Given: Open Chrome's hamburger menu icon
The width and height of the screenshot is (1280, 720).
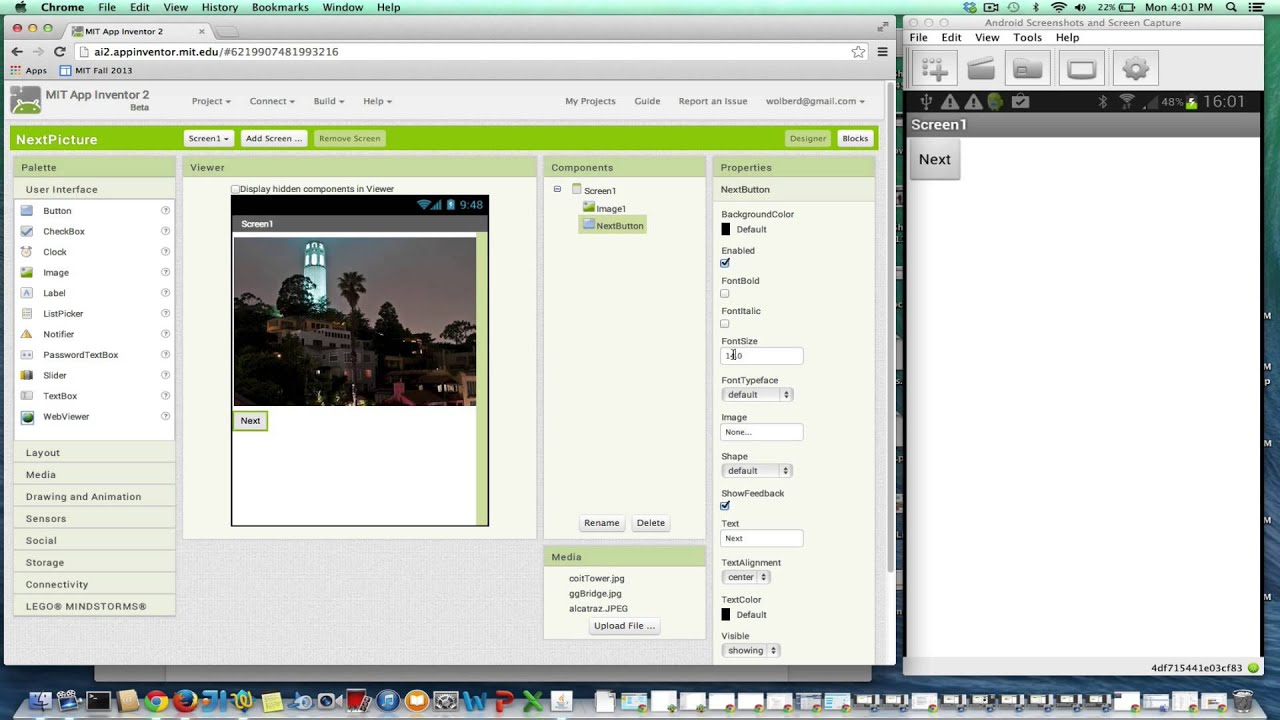Looking at the screenshot, I should 882,51.
